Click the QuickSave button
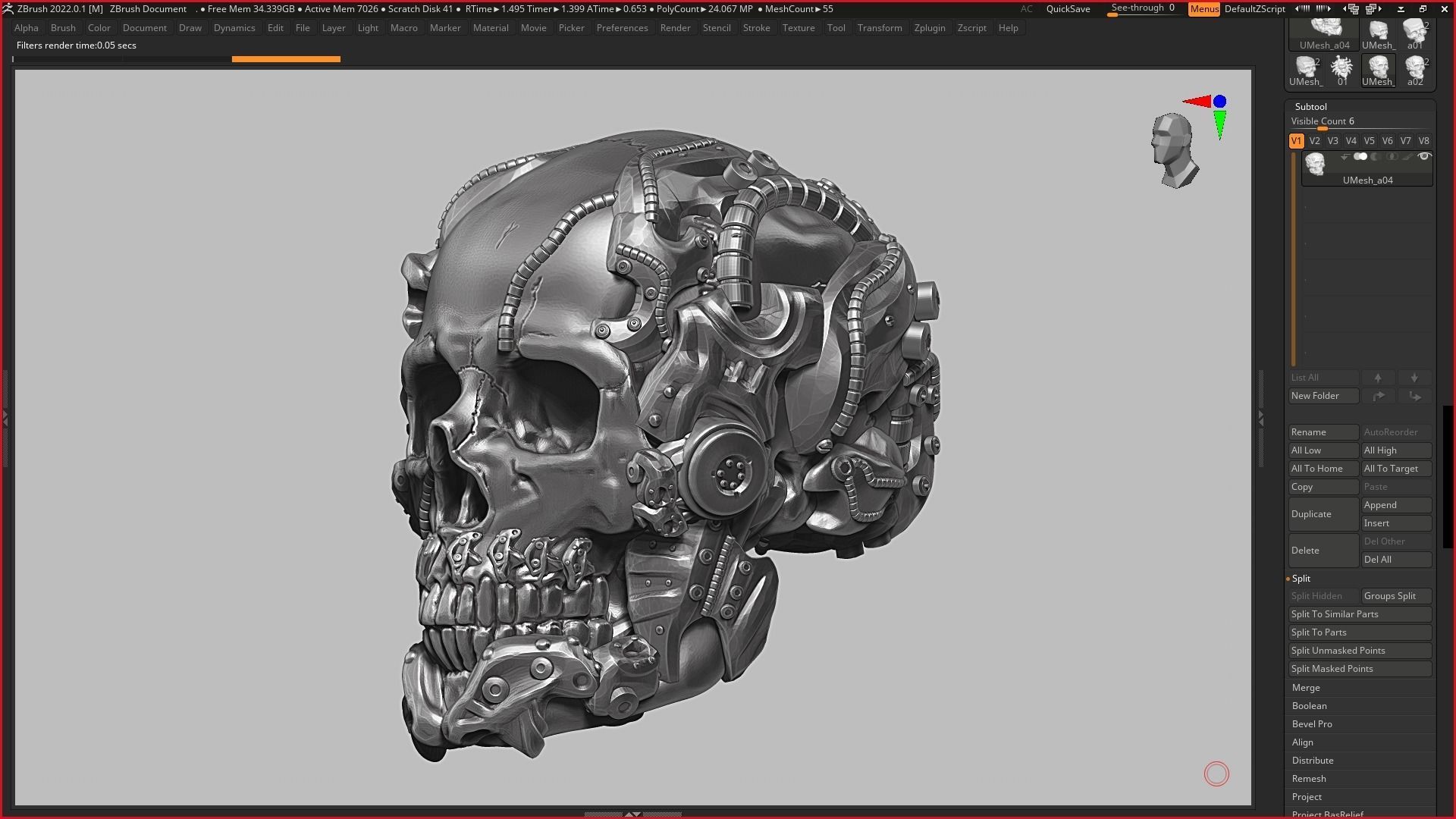Screen dimensions: 1456x819 pyautogui.click(x=1068, y=9)
